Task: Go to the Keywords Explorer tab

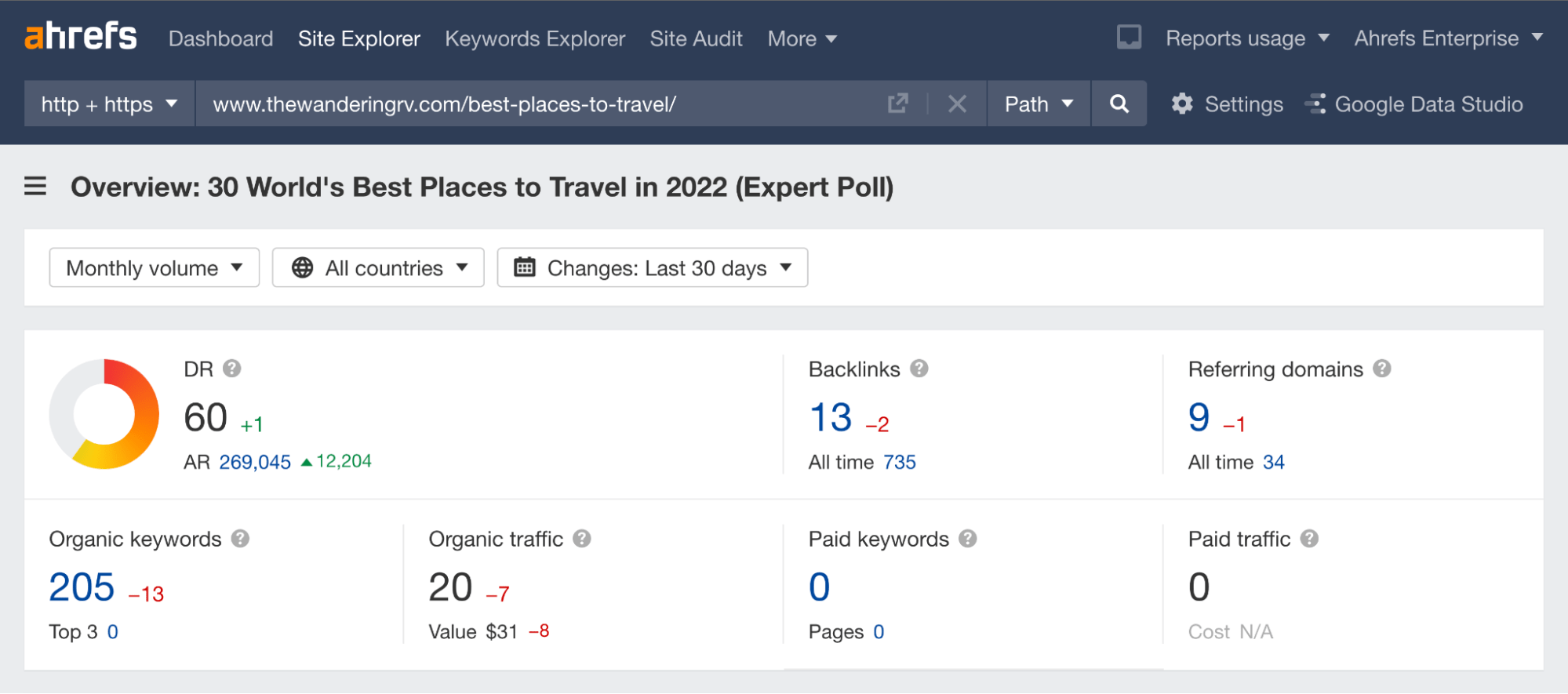Action: coord(535,38)
